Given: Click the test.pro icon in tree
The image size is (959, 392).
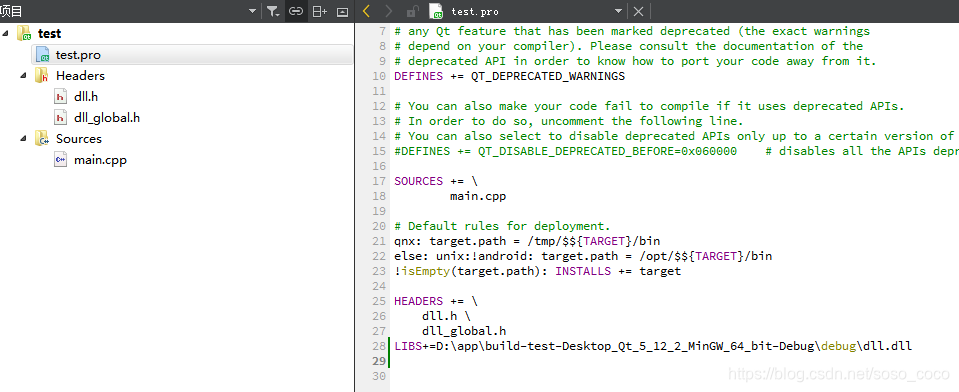Looking at the screenshot, I should coord(42,54).
